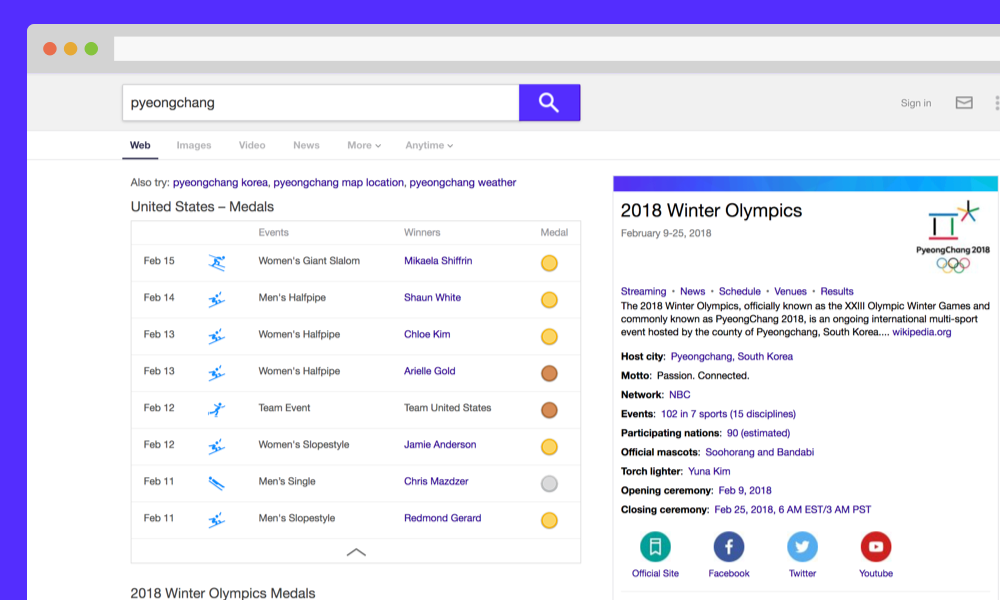The height and width of the screenshot is (600, 1000).
Task: Open the News link in Olympics panel
Action: pyautogui.click(x=693, y=291)
